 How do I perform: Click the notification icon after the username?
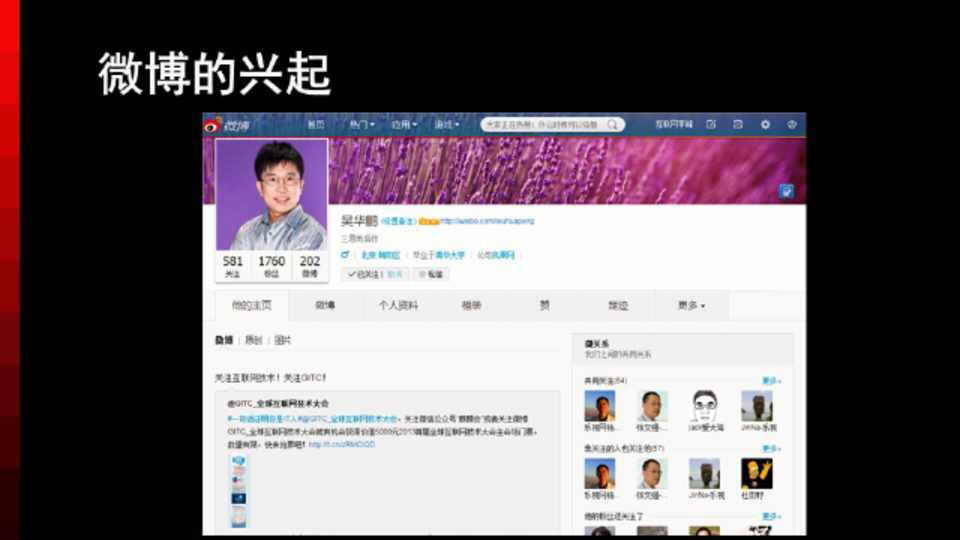coord(428,221)
